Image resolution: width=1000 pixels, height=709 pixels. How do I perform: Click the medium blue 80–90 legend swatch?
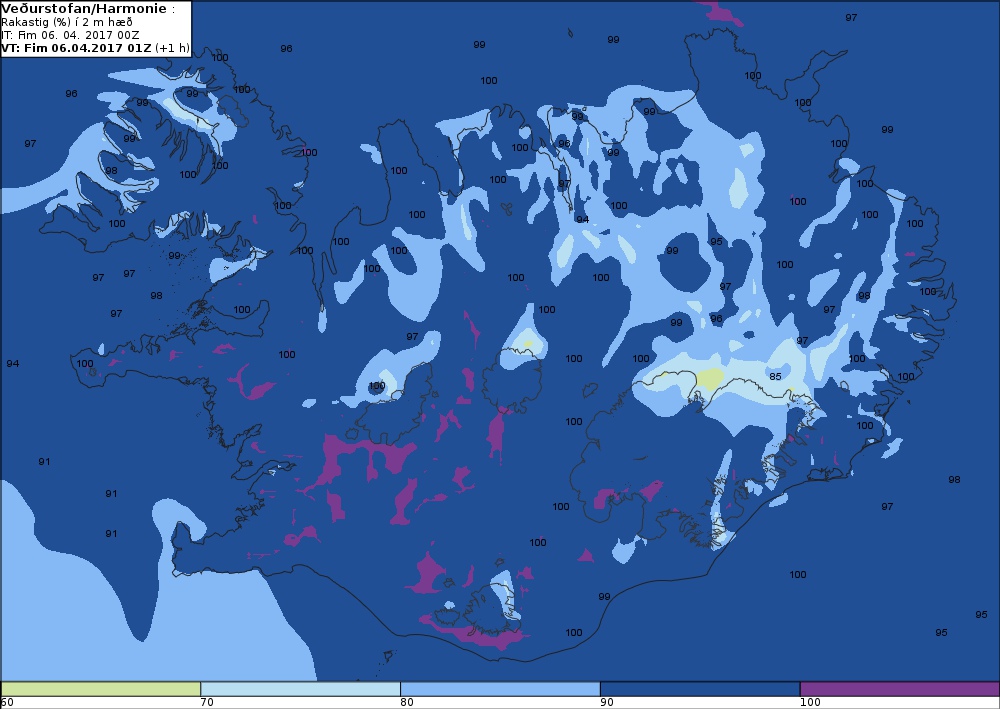[500, 689]
